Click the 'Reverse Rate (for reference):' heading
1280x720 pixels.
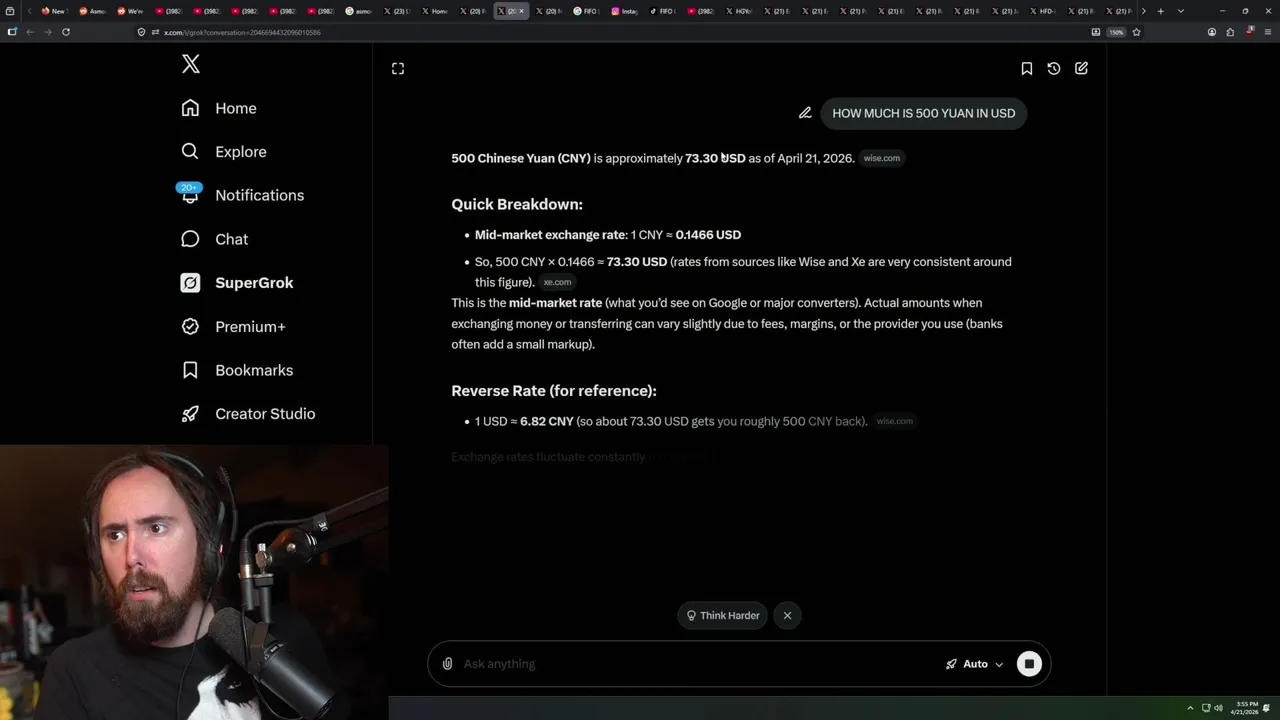554,391
